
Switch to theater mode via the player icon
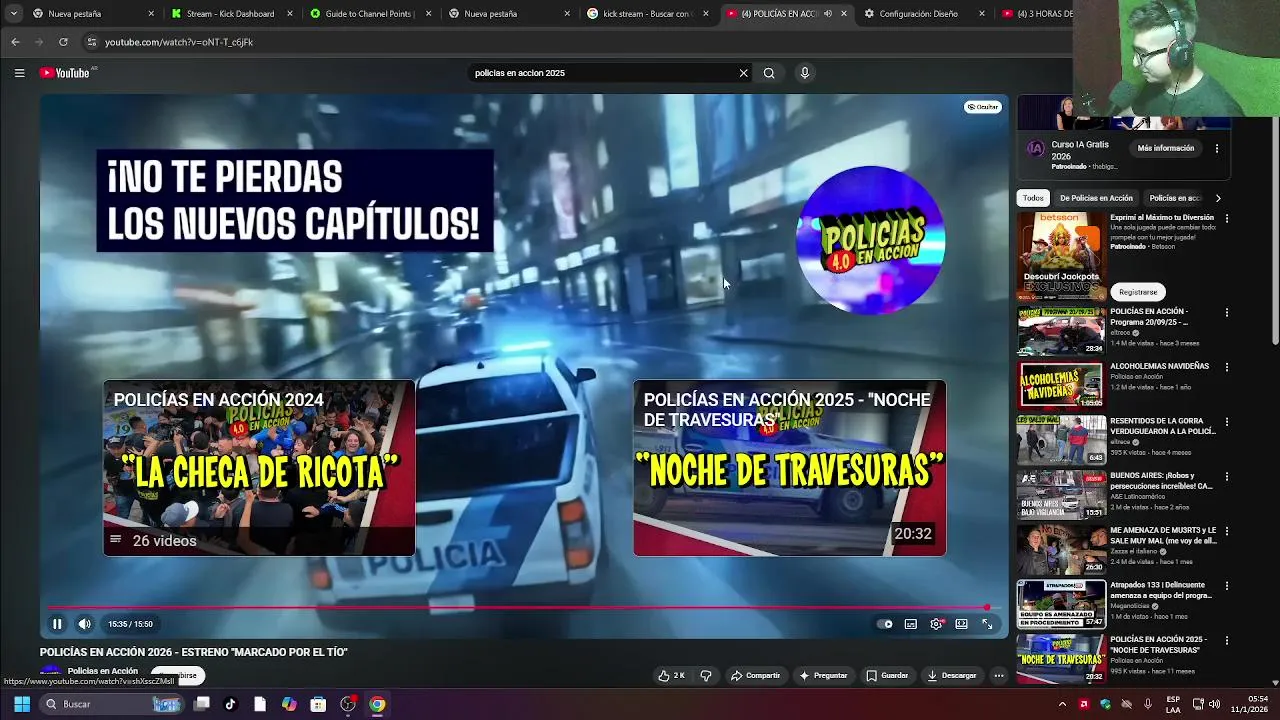click(x=961, y=624)
